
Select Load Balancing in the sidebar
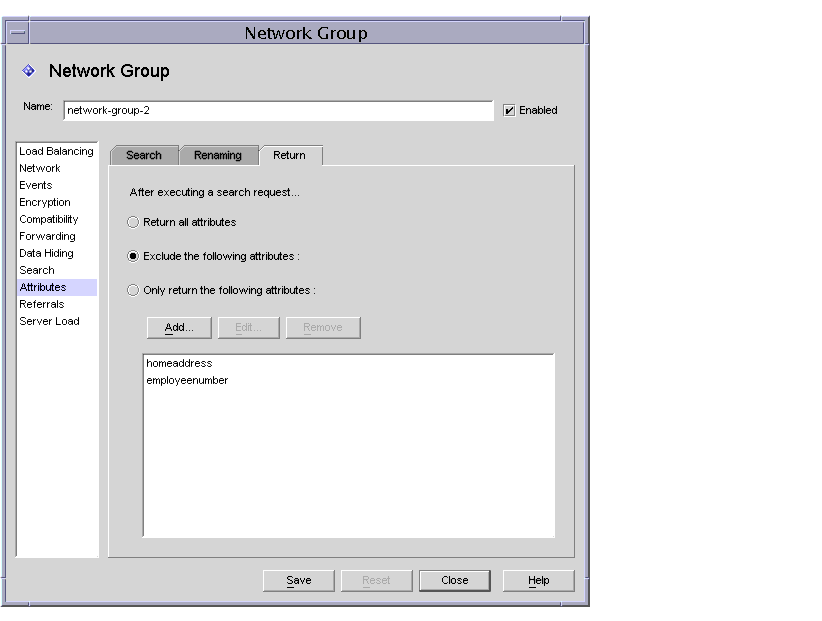pyautogui.click(x=57, y=151)
